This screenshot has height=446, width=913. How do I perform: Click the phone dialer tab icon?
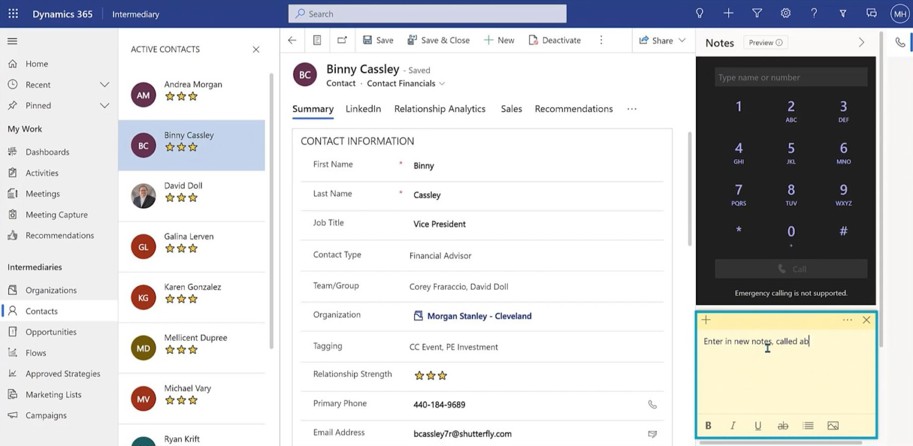[x=900, y=42]
